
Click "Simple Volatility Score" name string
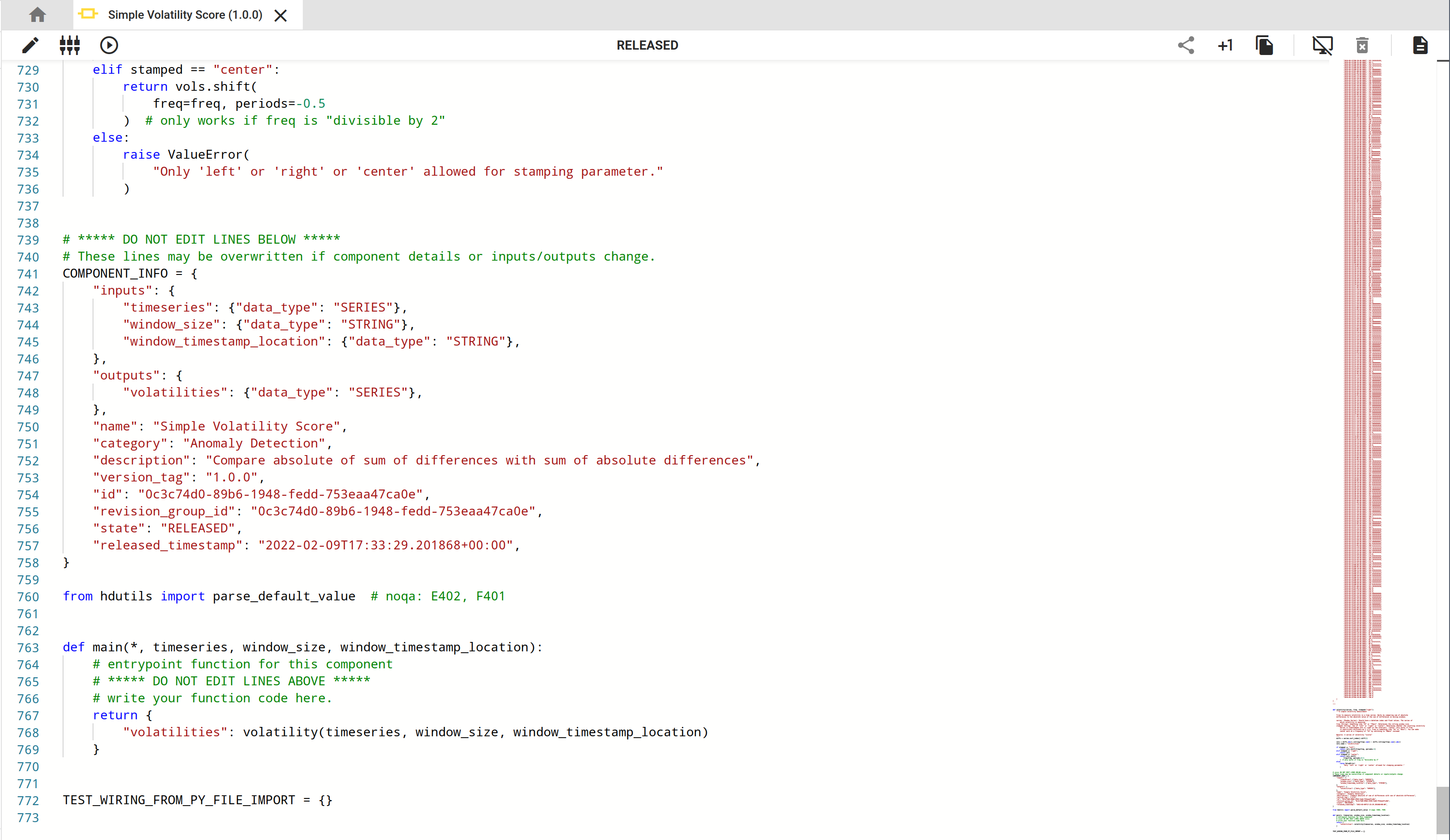(247, 426)
